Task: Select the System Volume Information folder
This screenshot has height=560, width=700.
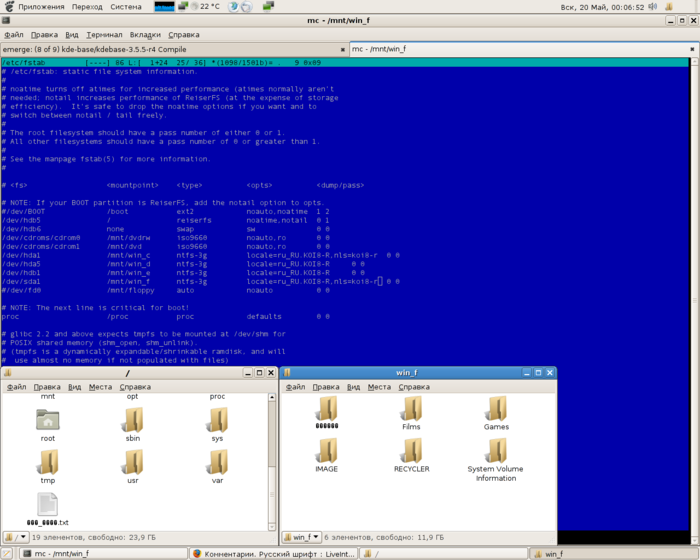Action: tap(496, 451)
